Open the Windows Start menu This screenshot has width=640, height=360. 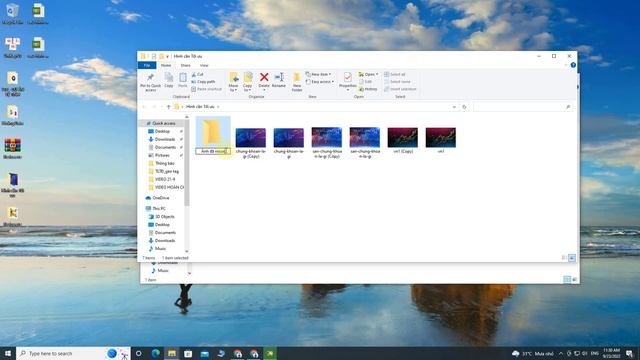pos(8,353)
